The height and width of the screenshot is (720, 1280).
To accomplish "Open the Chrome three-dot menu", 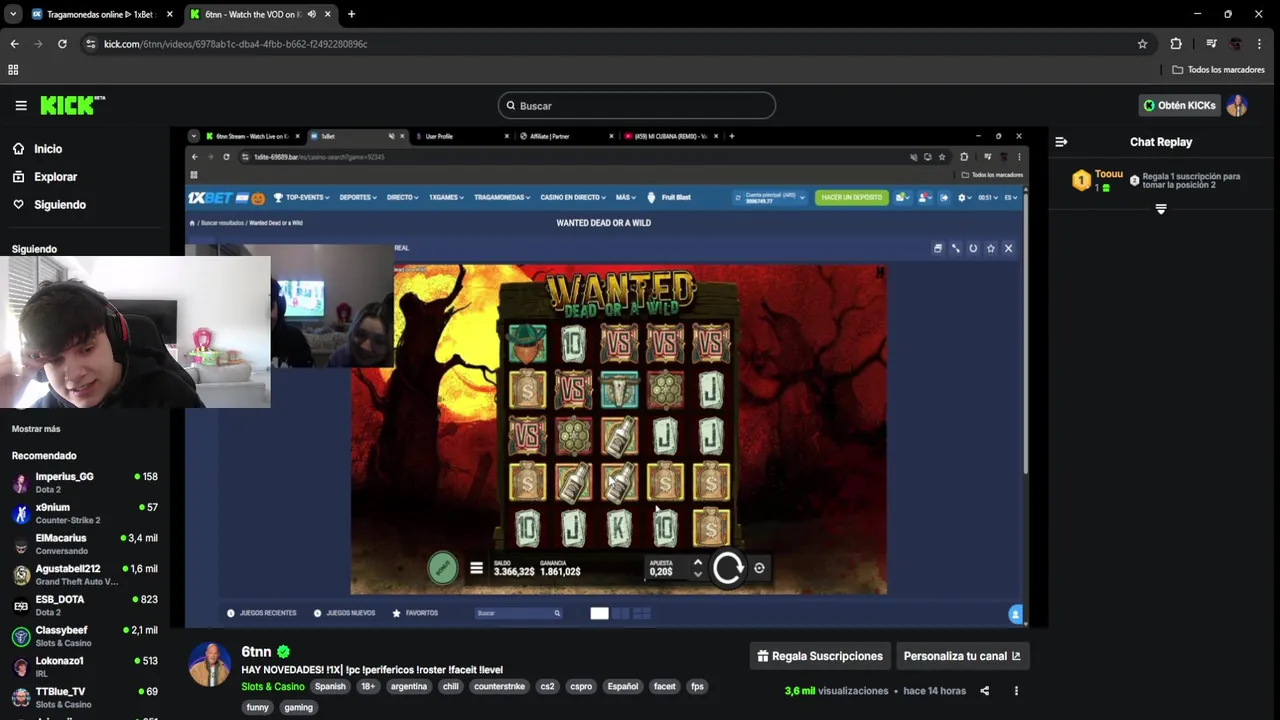I will click(1259, 44).
